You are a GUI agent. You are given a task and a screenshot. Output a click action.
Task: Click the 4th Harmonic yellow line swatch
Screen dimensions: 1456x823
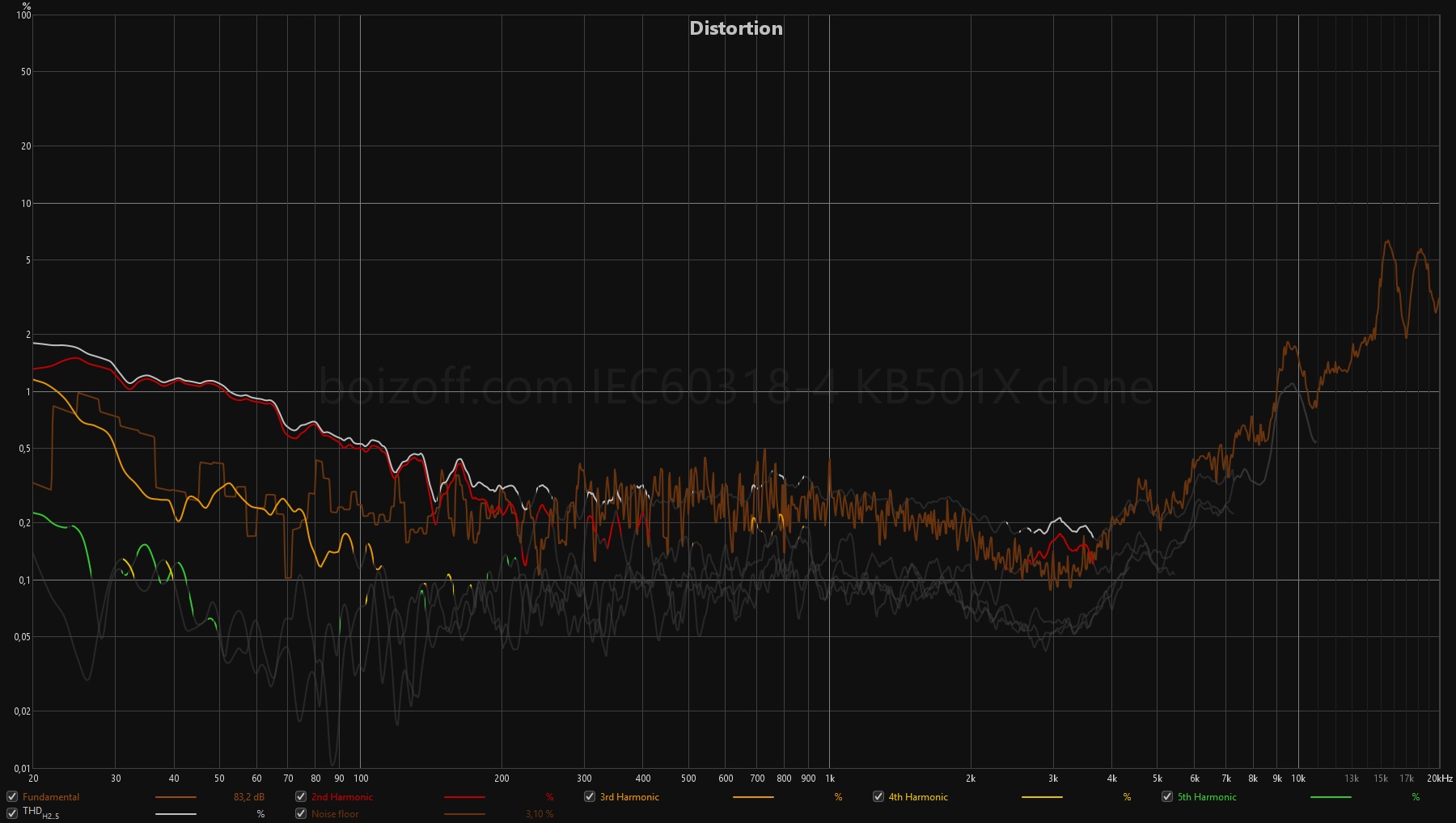point(1042,797)
